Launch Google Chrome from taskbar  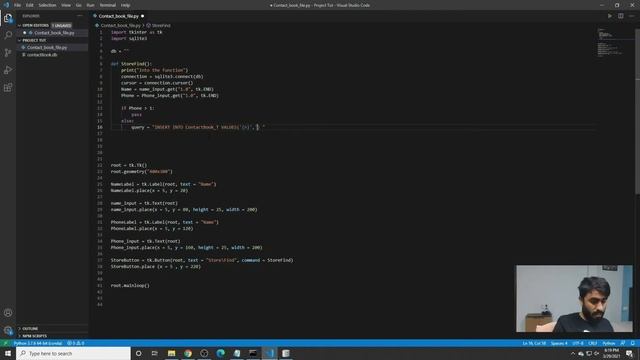pyautogui.click(x=188, y=353)
